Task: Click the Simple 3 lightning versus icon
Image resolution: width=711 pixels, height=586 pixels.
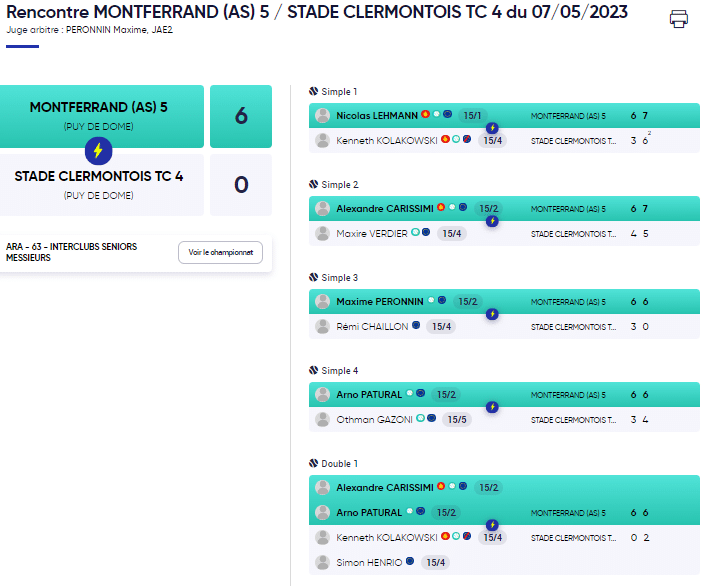Action: 492,314
